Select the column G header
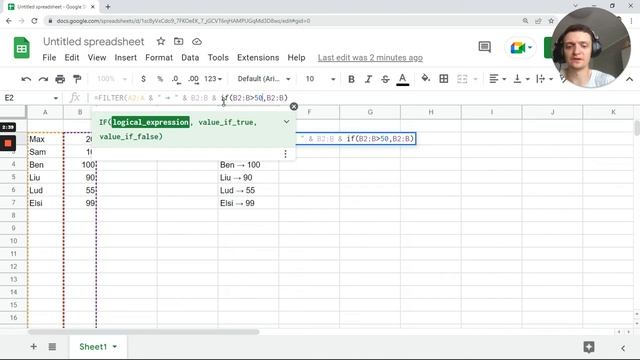Image resolution: width=640 pixels, height=360 pixels. 370,112
